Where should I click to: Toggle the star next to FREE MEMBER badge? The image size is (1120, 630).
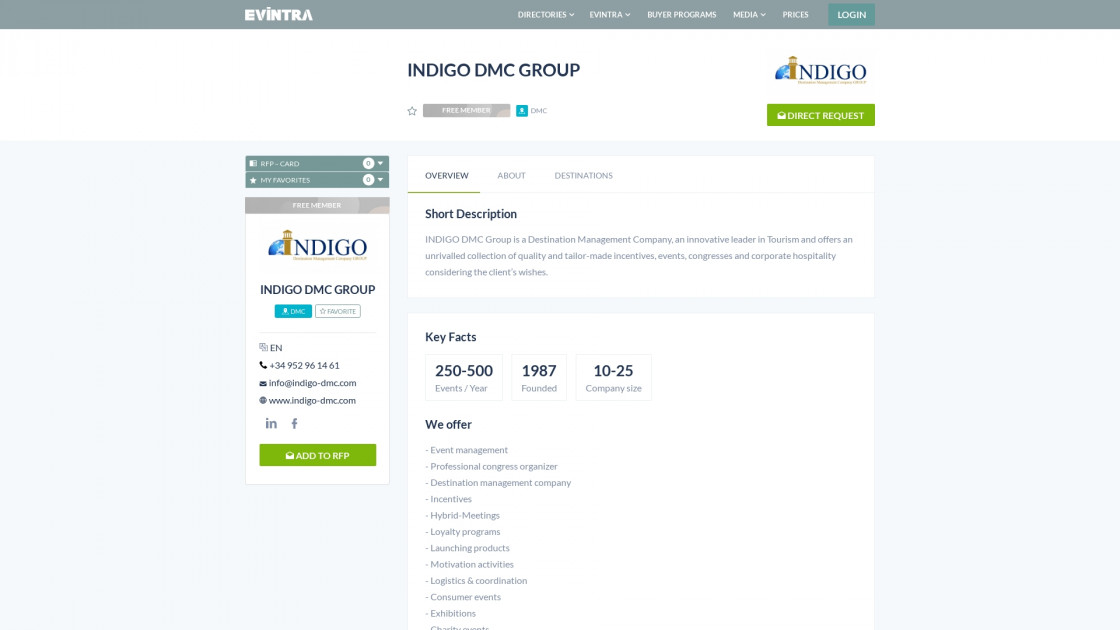point(411,111)
